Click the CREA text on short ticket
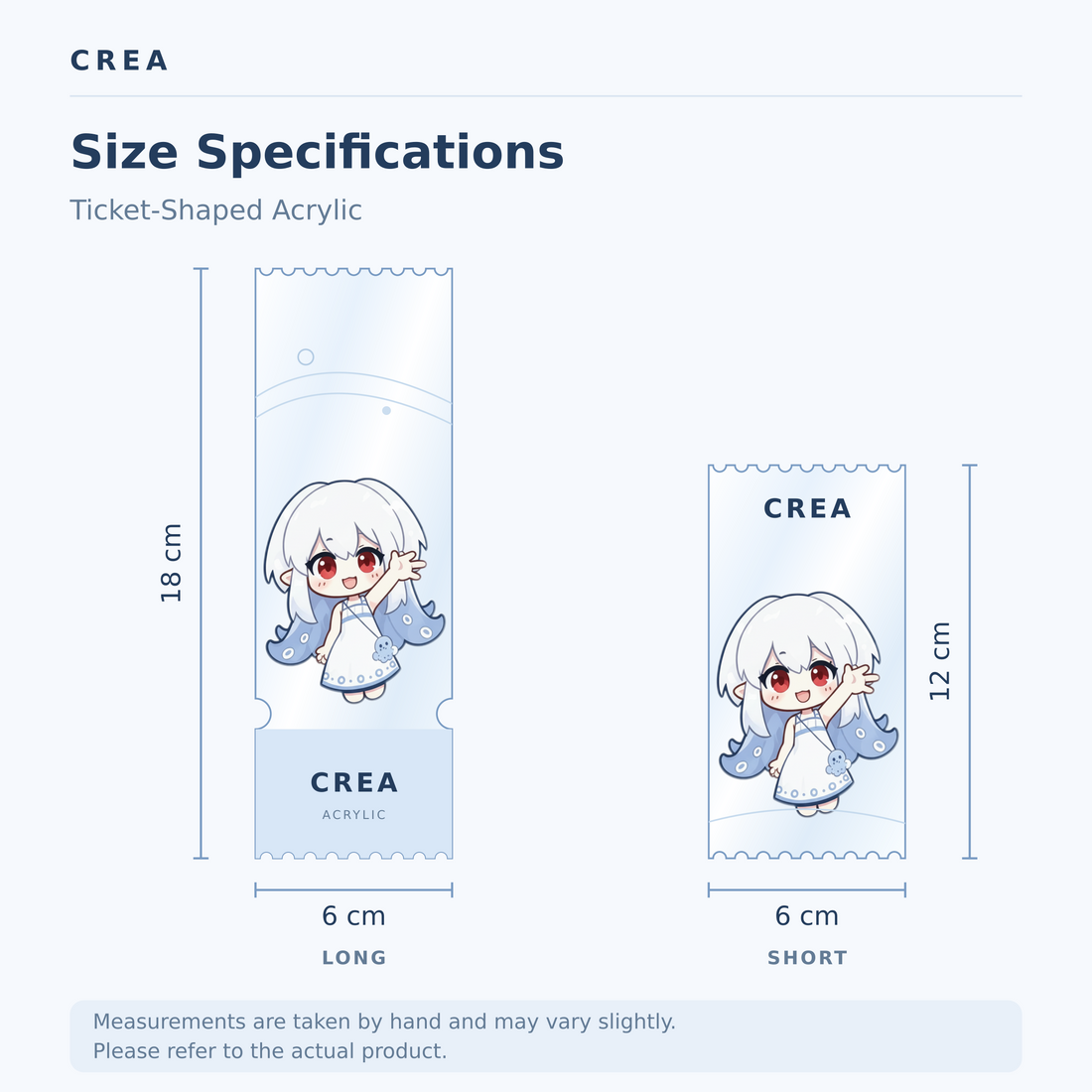This screenshot has width=1092, height=1092. (x=807, y=508)
